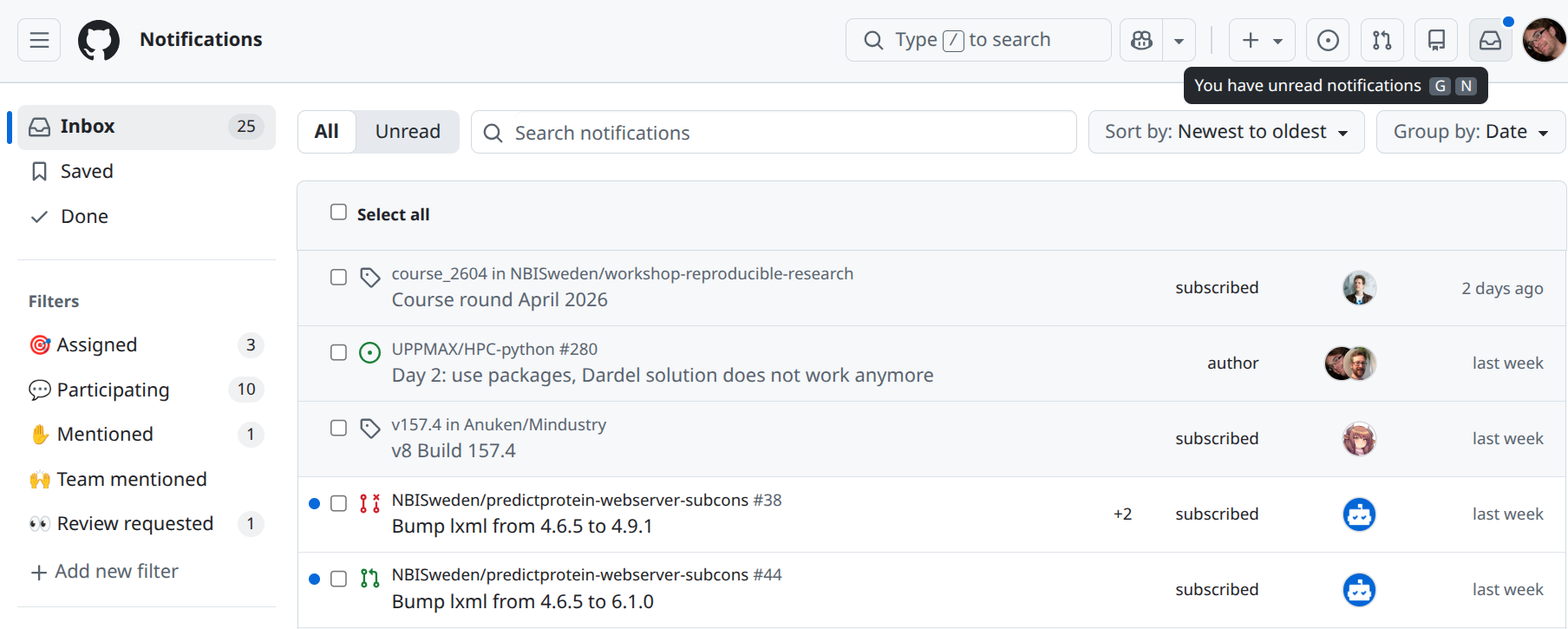Click the Participating count badge 10
1568x629 pixels.
pos(246,390)
